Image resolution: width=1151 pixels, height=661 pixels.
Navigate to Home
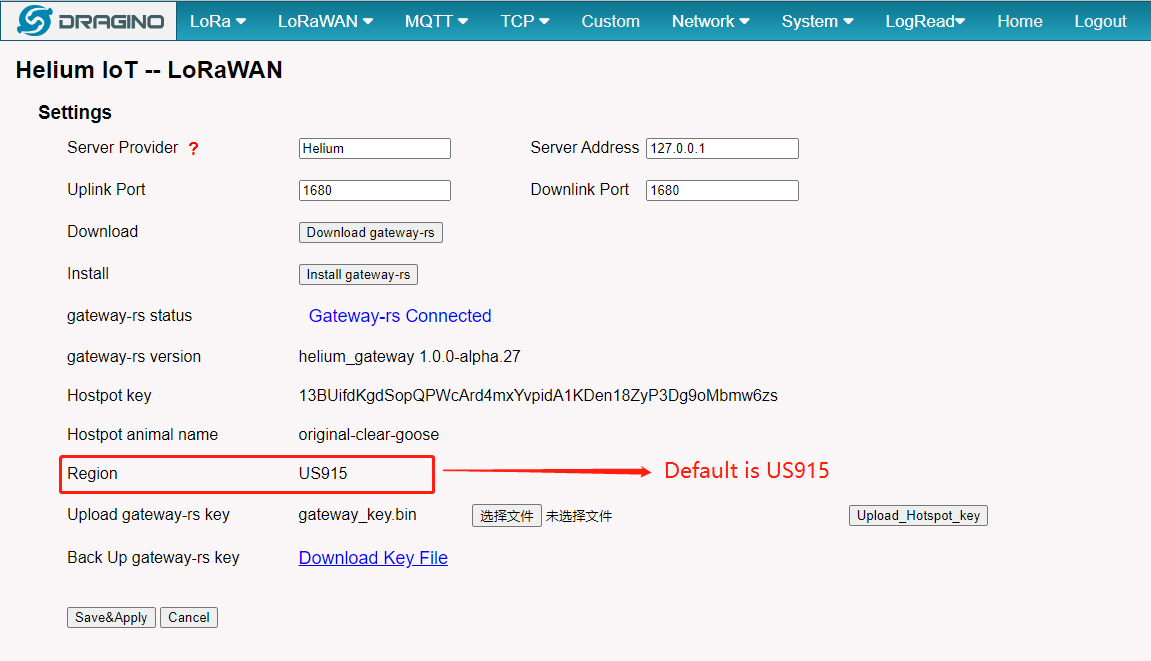click(1020, 21)
